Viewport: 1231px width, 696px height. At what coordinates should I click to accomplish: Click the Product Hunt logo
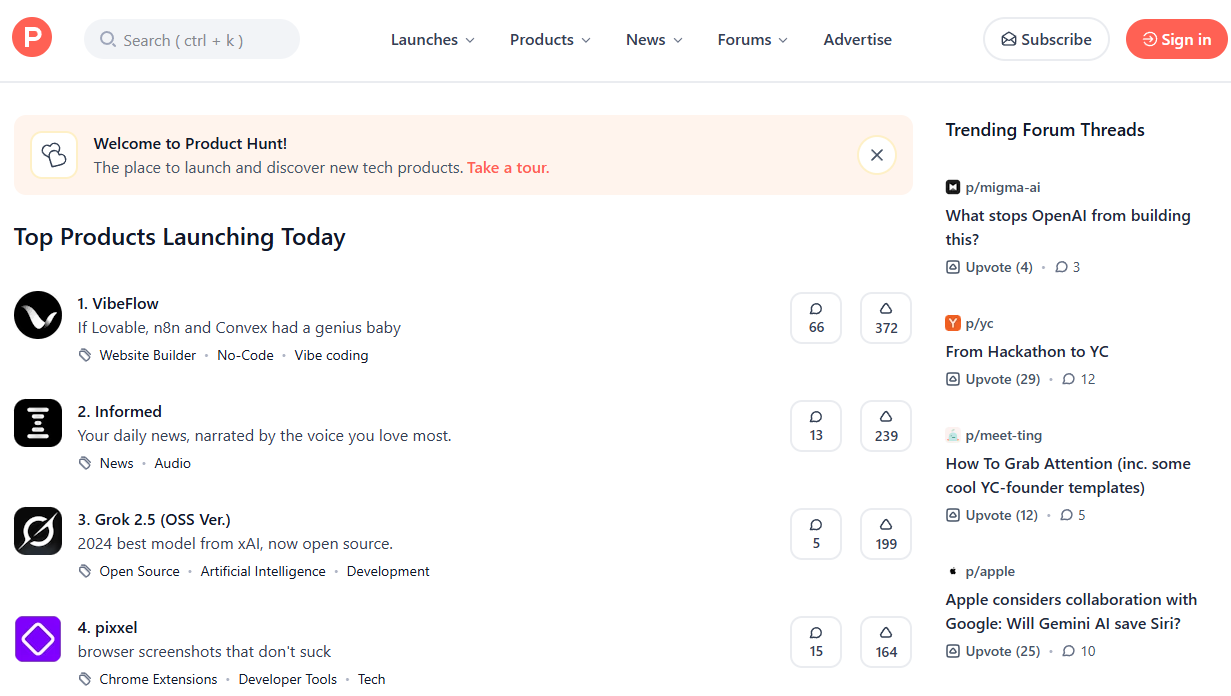[31, 37]
